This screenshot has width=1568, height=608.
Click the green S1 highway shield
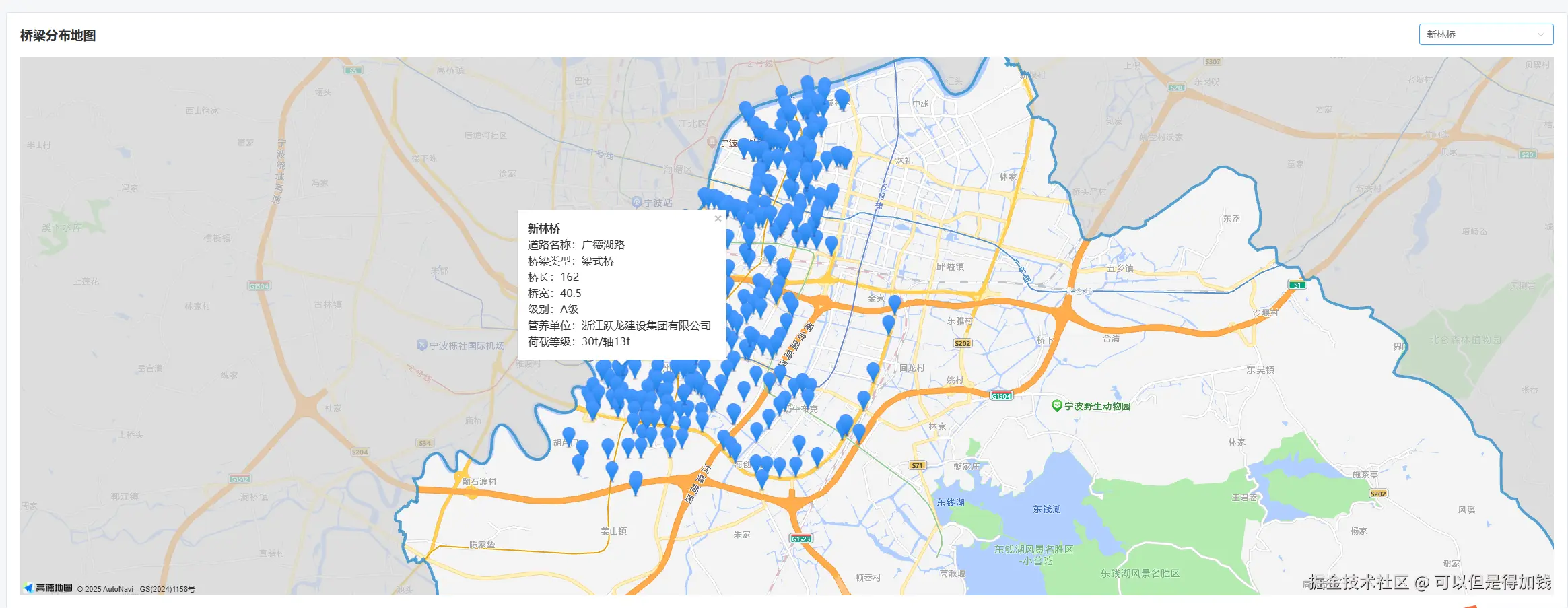click(x=1297, y=285)
